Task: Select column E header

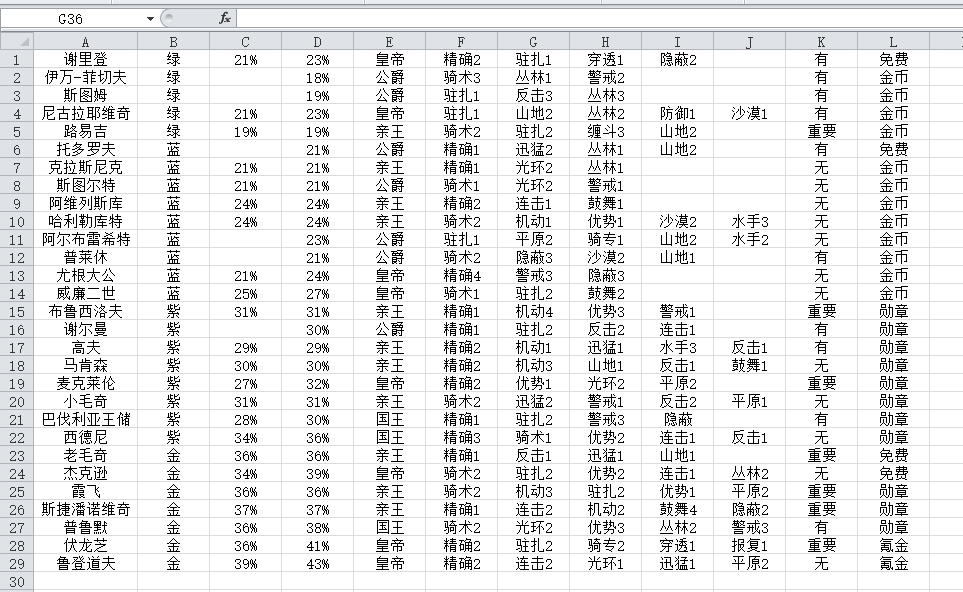Action: point(389,41)
